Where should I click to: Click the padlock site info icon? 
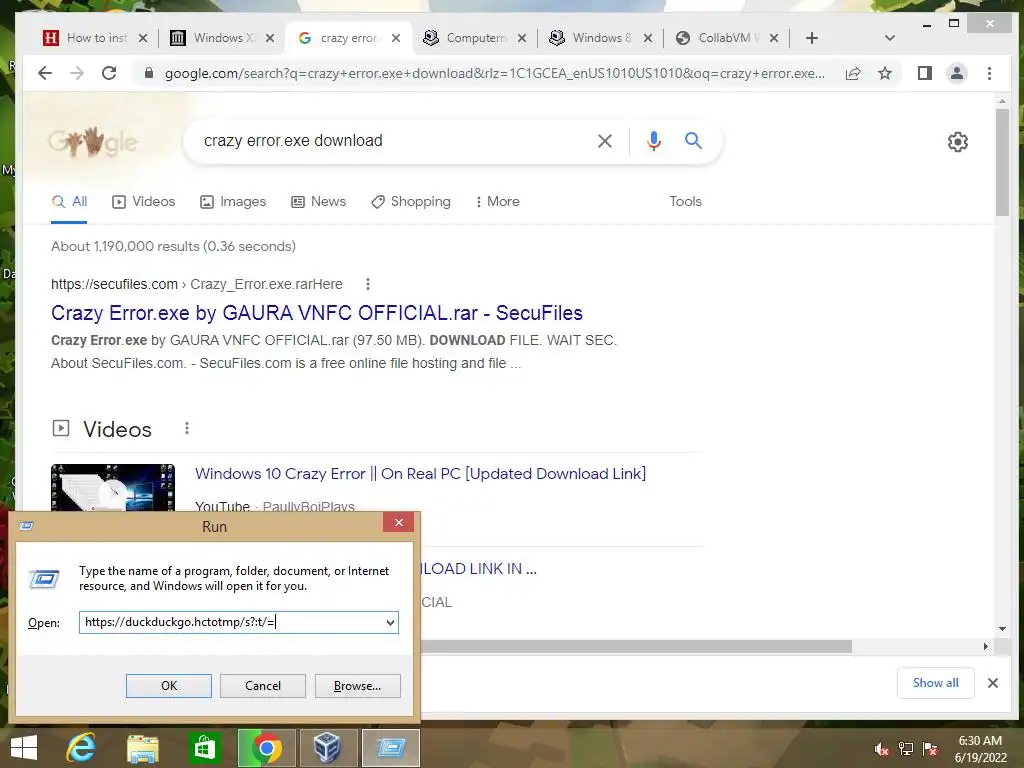coord(148,73)
